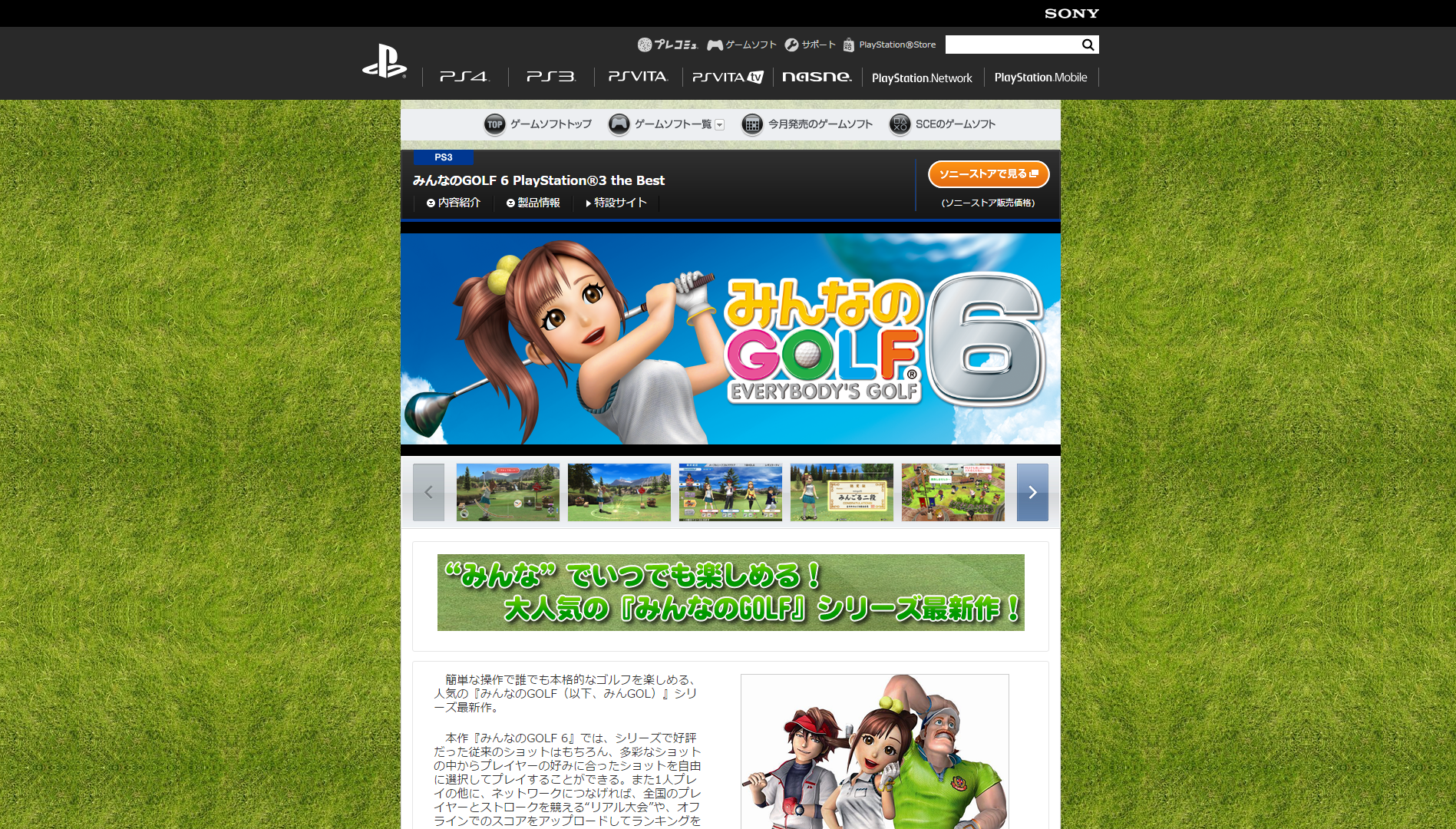The image size is (1456, 829).
Task: Click the (ソニーストア販売価格) text
Action: pos(988,203)
